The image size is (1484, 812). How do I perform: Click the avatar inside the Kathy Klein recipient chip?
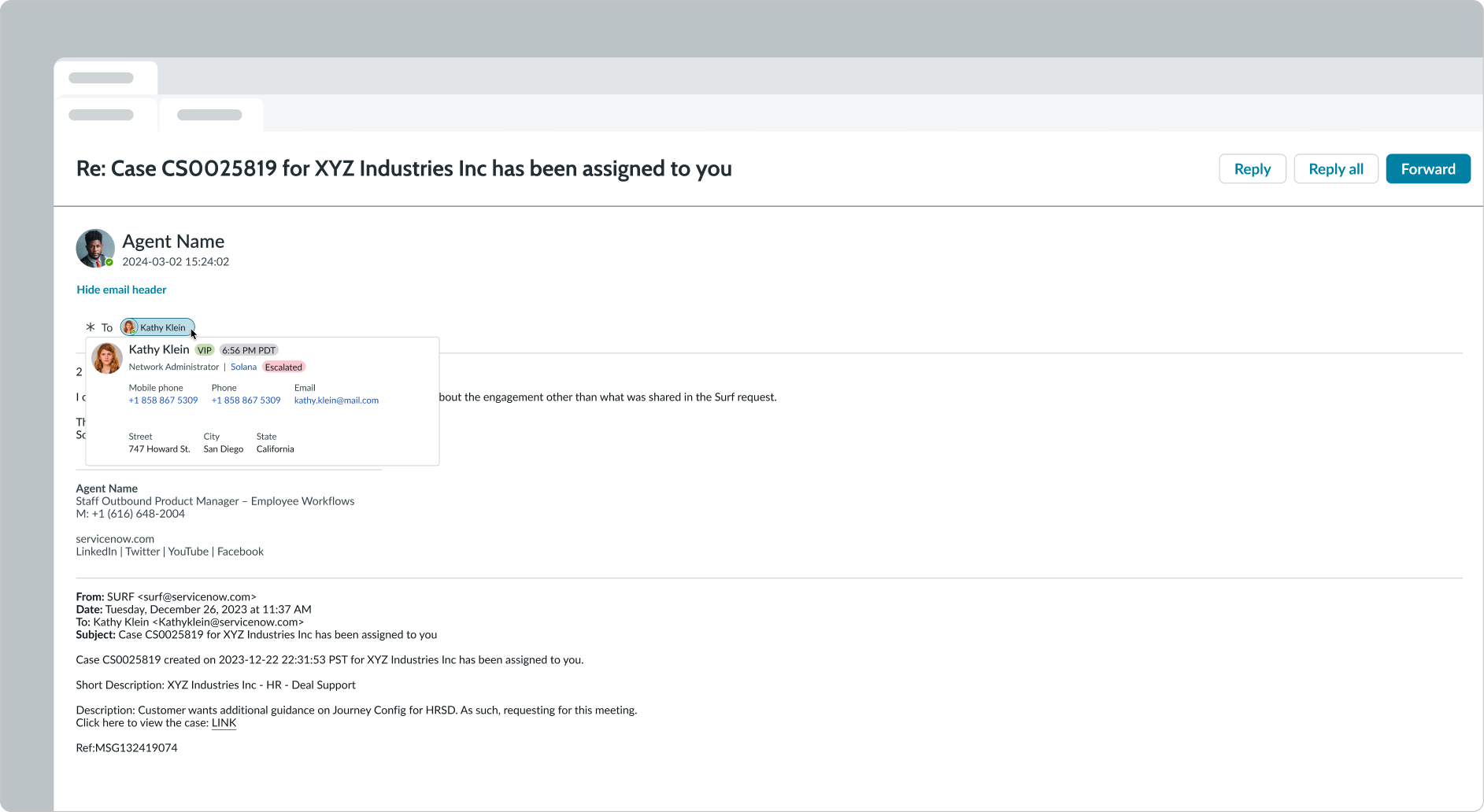pos(131,327)
